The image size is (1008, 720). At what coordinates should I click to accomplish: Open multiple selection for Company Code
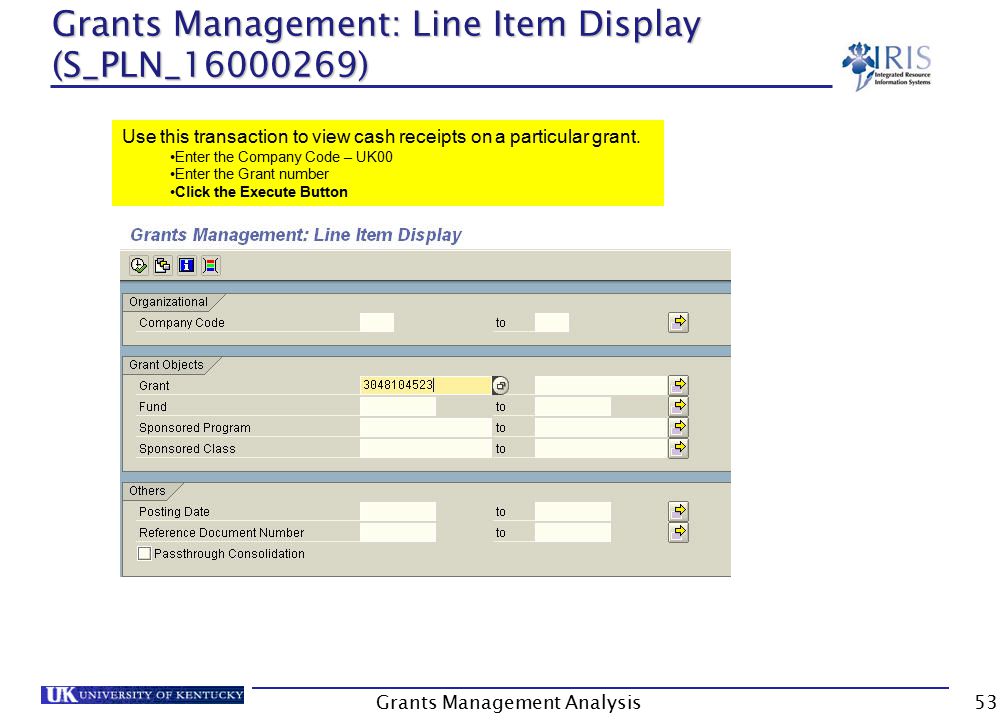678,322
